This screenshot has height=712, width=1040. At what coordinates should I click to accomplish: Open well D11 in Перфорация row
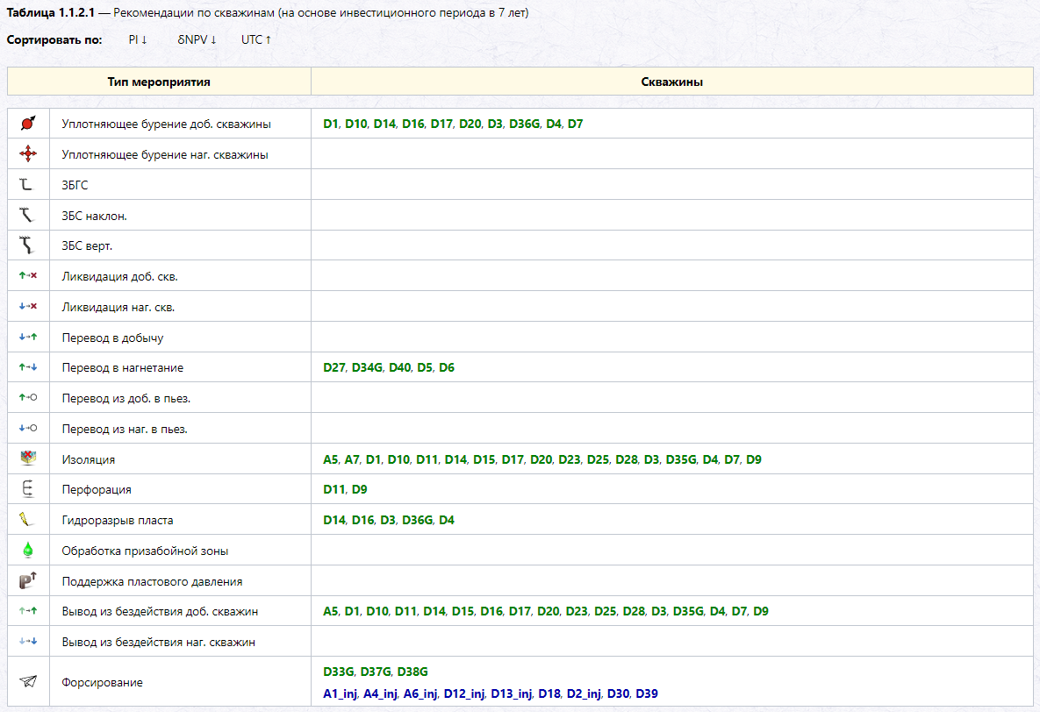click(334, 490)
